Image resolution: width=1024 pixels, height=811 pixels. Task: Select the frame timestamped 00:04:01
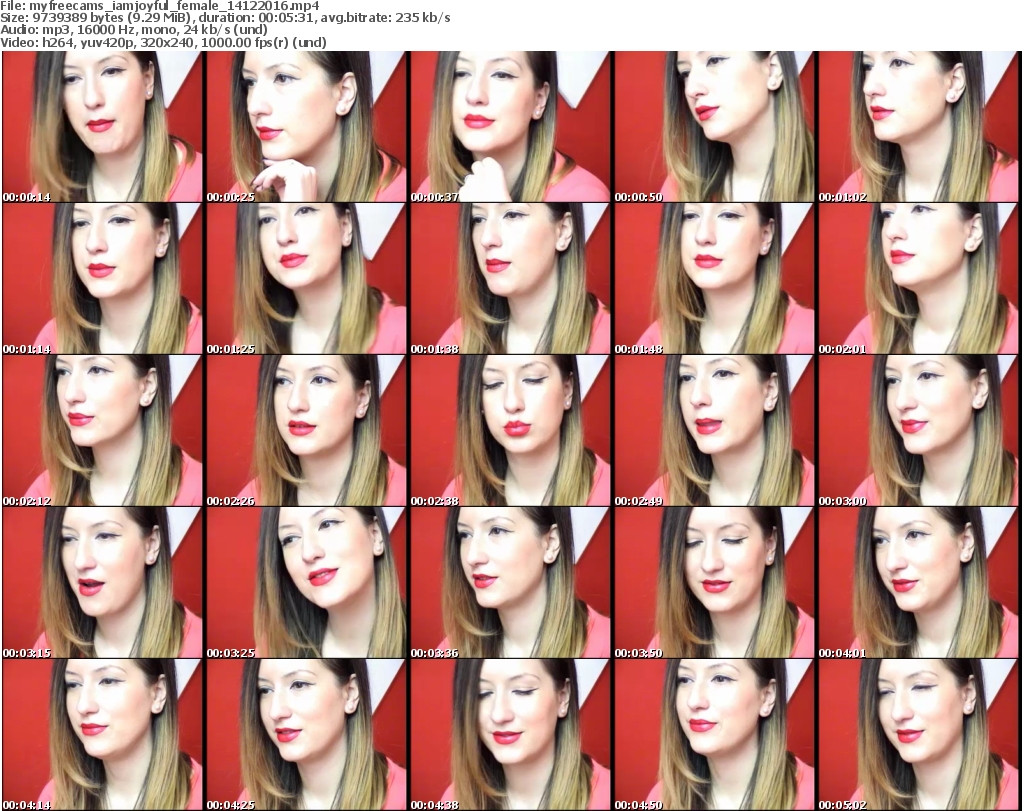coord(918,582)
